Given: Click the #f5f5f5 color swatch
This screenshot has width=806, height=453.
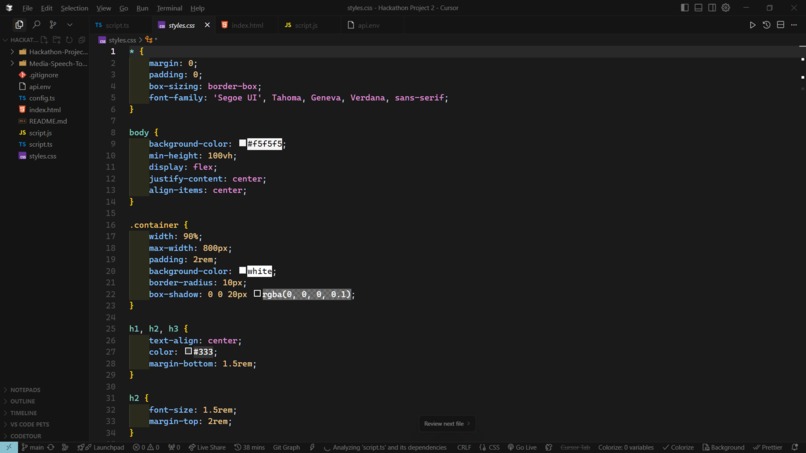Looking at the screenshot, I should 242,143.
